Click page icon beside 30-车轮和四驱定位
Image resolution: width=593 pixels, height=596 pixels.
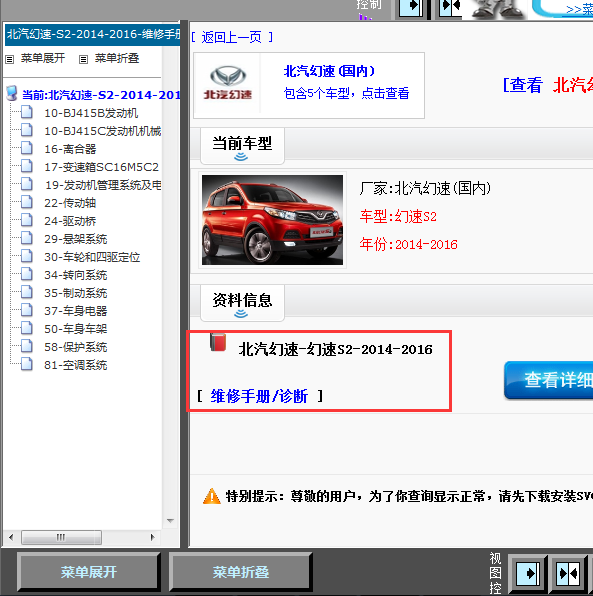point(27,256)
